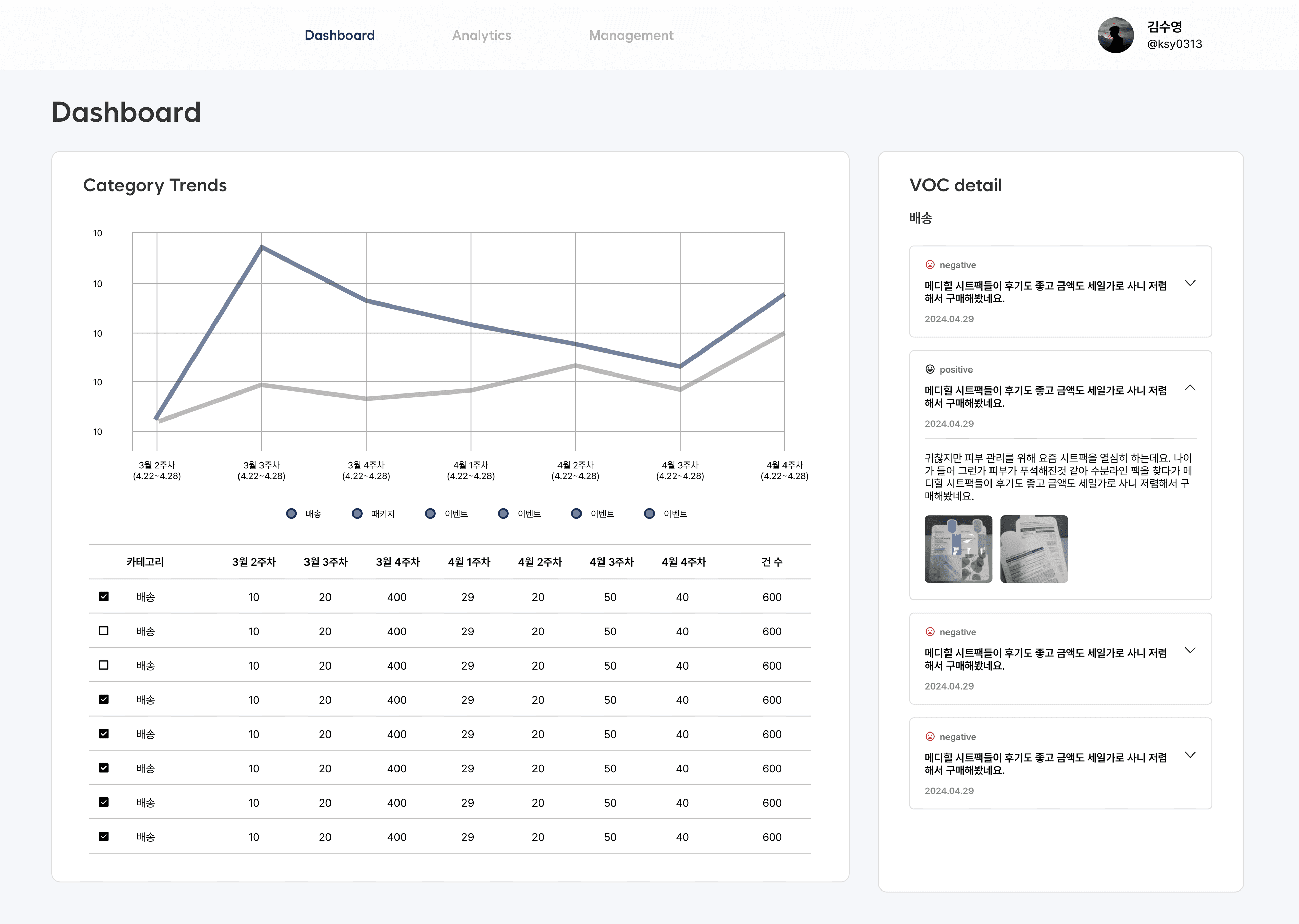Screen dimensions: 1299x924
Task: Click the 배송 legend dot under chart
Action: (x=291, y=513)
